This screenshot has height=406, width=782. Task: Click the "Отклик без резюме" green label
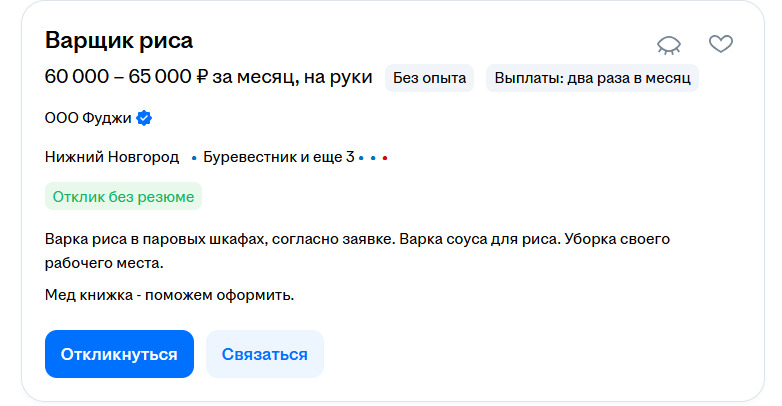(123, 197)
